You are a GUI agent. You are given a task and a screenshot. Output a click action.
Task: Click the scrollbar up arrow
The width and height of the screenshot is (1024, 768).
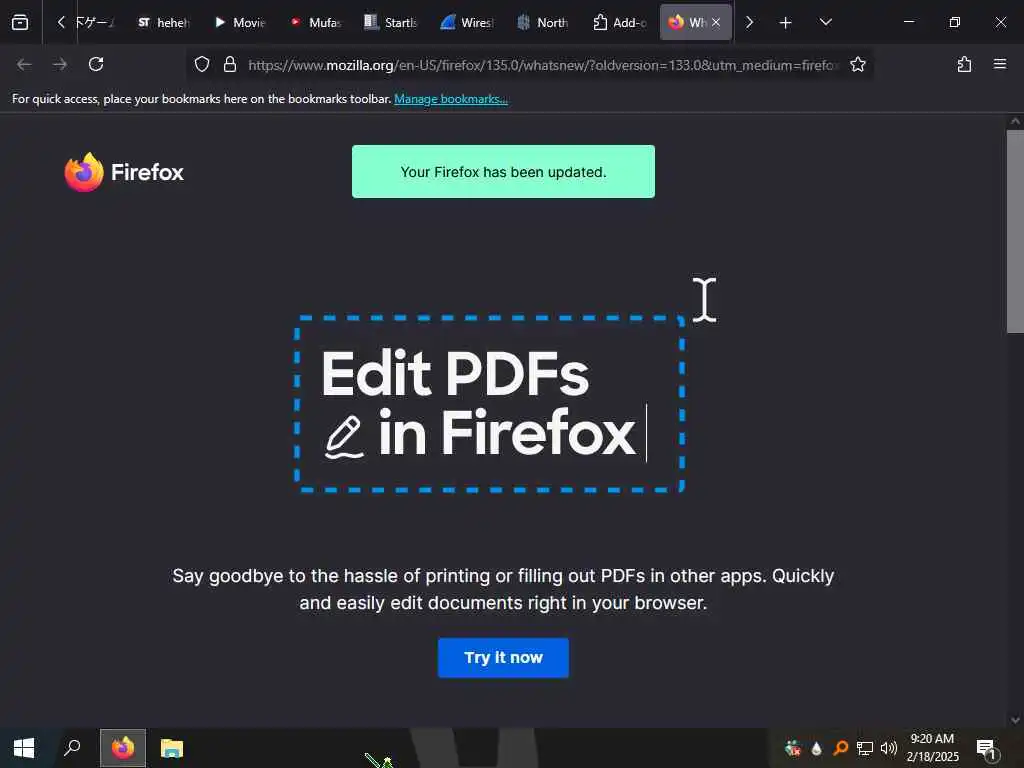pyautogui.click(x=1015, y=121)
